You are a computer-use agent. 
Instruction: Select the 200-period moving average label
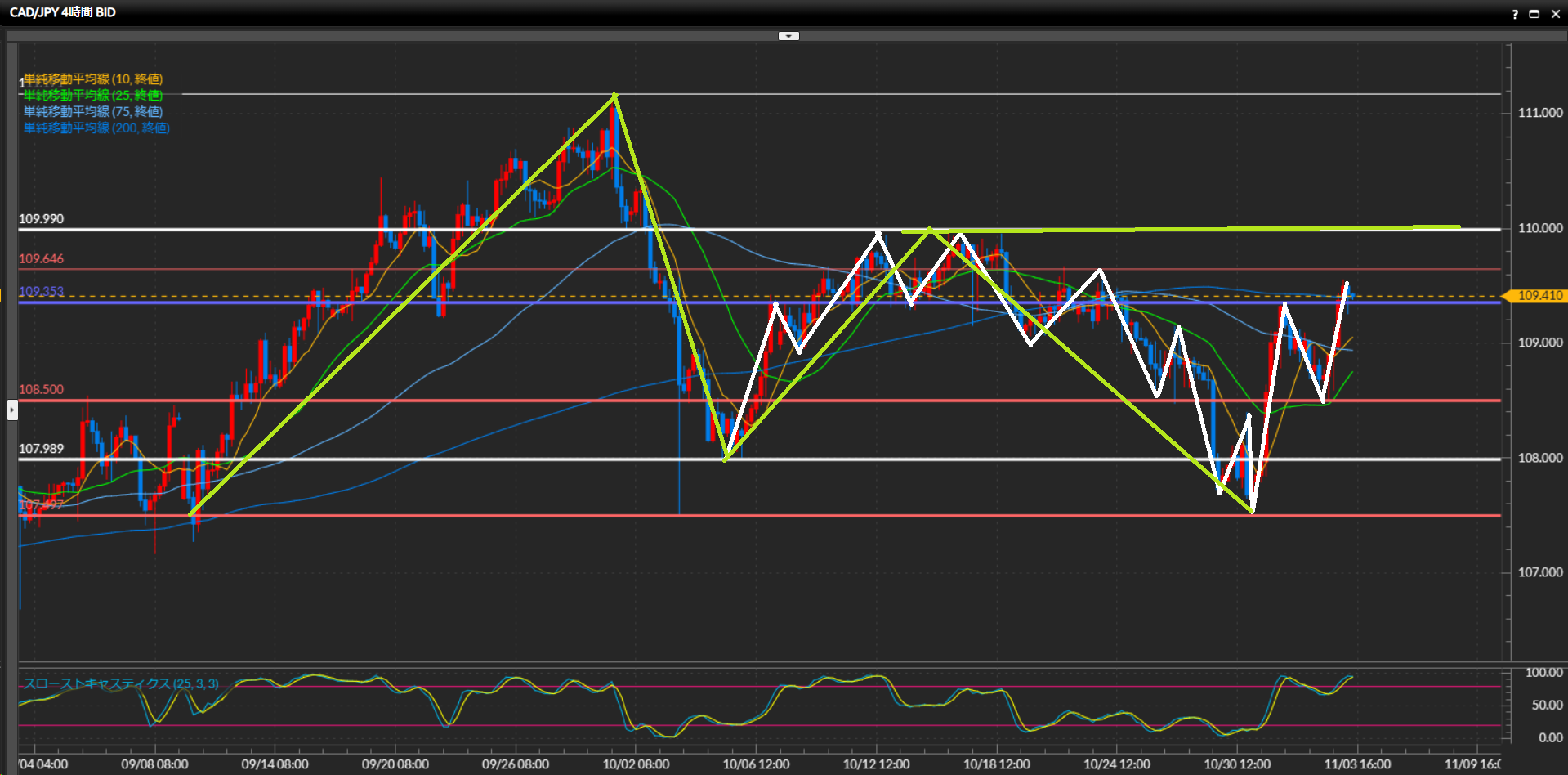[96, 128]
